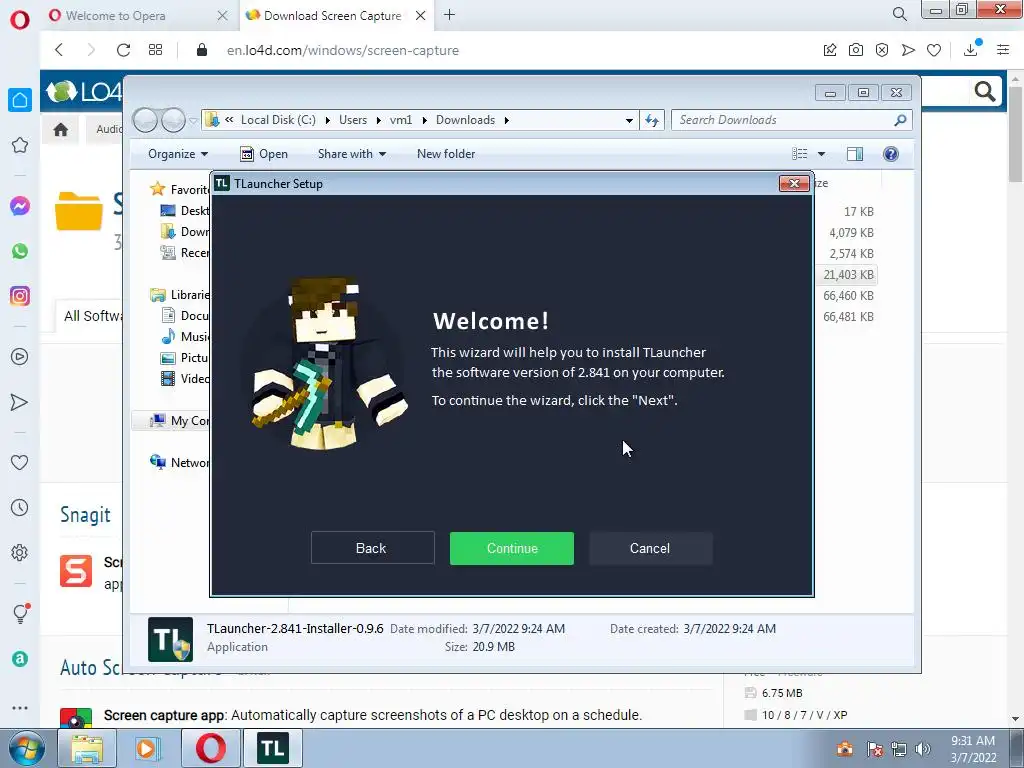
Task: Click Back in TLauncher Setup
Action: pos(372,548)
